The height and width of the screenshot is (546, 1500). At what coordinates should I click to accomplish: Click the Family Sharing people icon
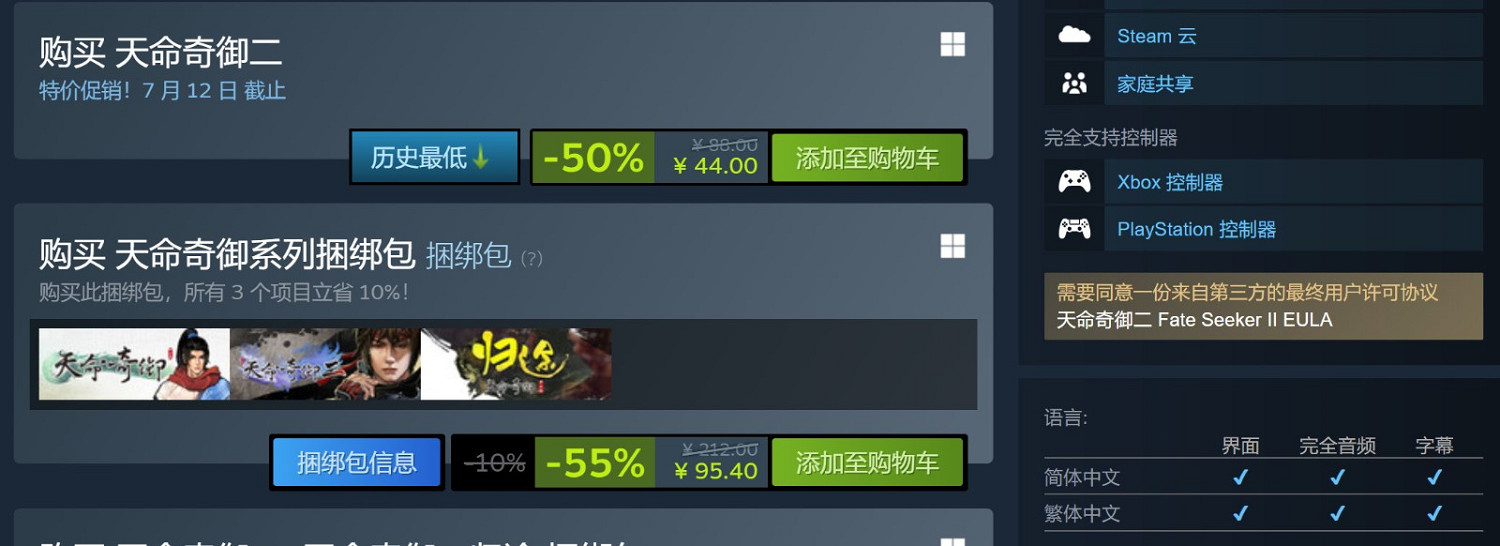(x=1074, y=84)
